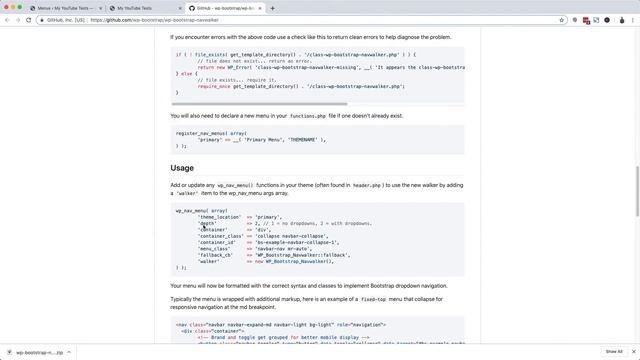Open the Chrome menu with three dots
Screen dimensions: 640x360
(x=633, y=20)
